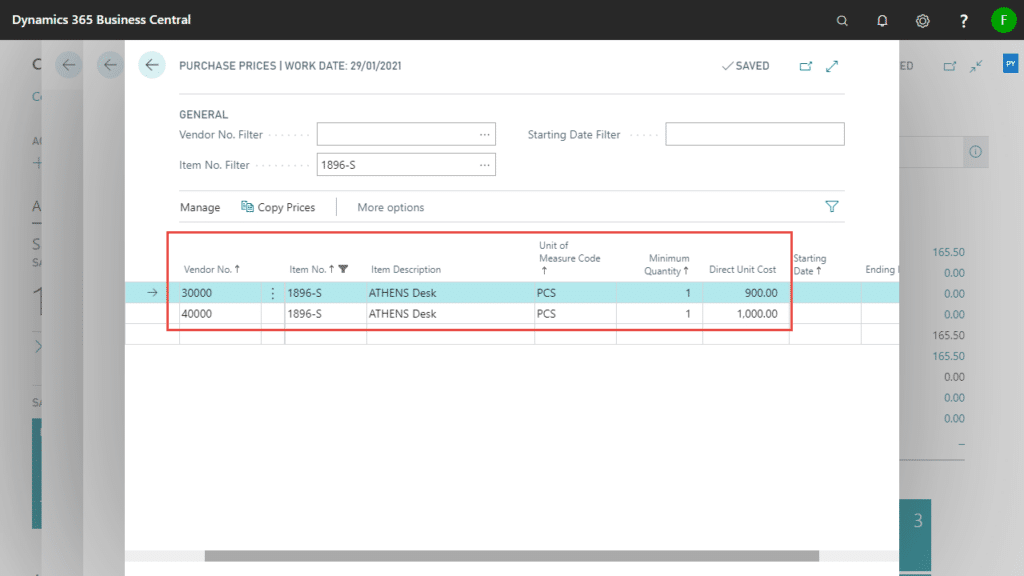
Task: Expand Purchase Prices page to full width
Action: pyautogui.click(x=832, y=66)
